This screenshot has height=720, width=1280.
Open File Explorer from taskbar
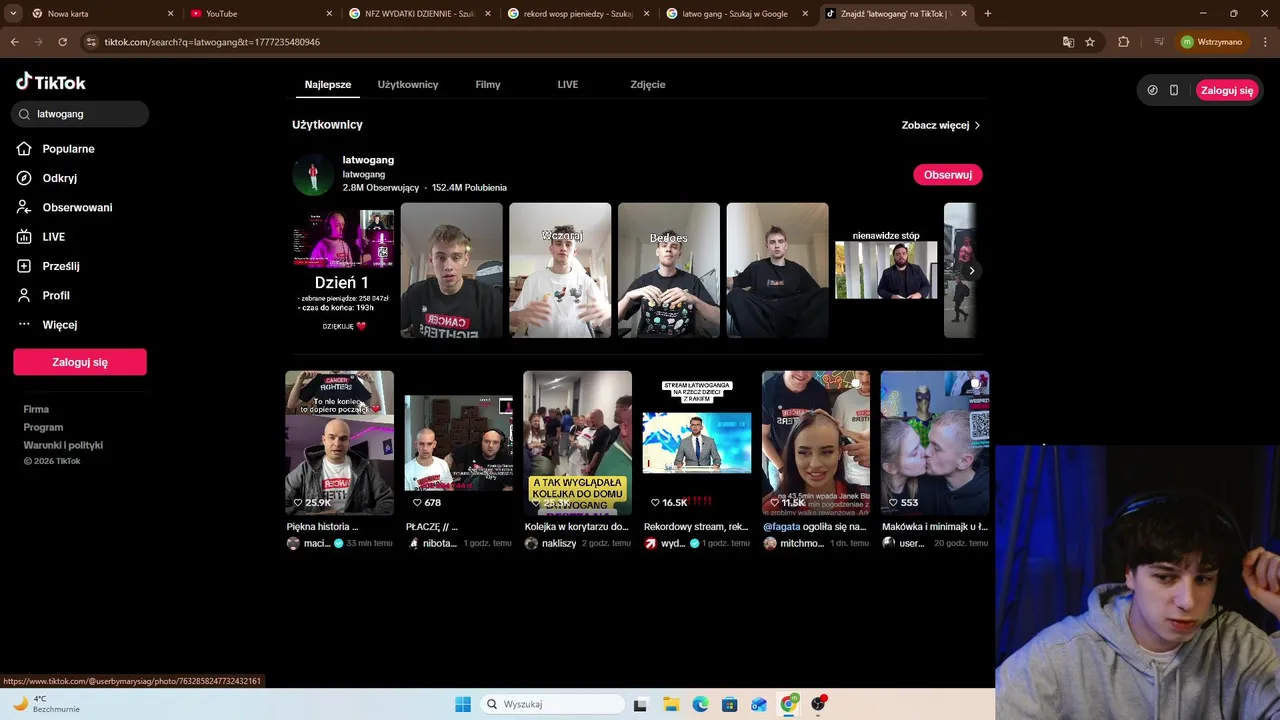click(670, 704)
